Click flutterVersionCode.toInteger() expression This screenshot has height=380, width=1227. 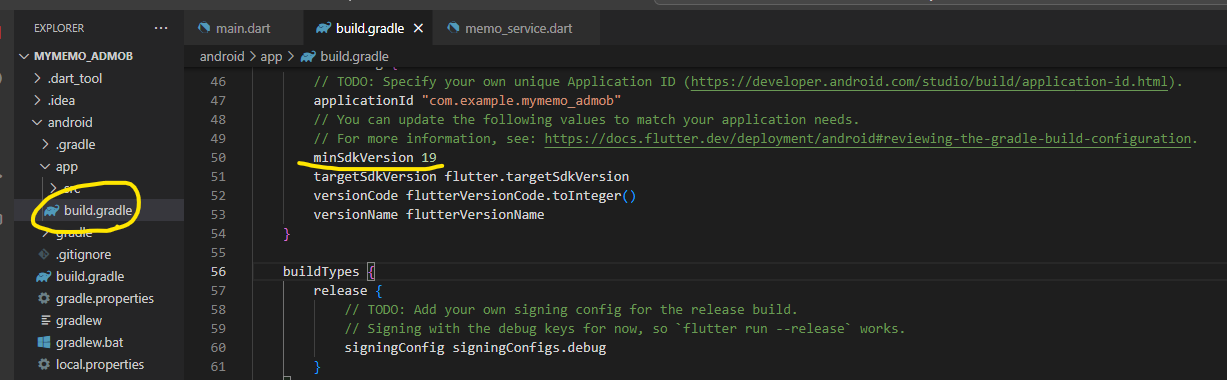coord(521,195)
